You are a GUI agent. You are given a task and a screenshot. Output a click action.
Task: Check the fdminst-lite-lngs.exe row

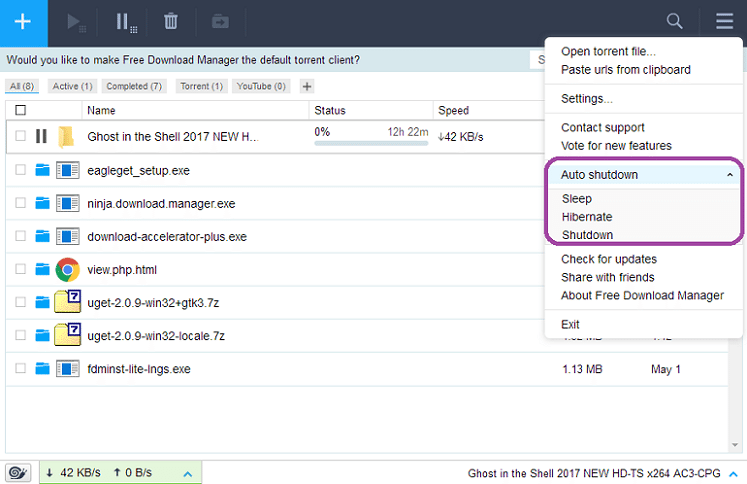tap(20, 369)
